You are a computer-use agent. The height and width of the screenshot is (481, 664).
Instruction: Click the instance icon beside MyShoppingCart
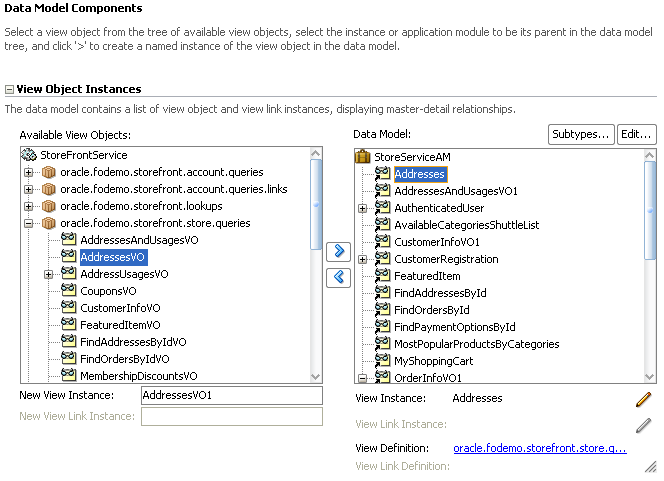[382, 360]
